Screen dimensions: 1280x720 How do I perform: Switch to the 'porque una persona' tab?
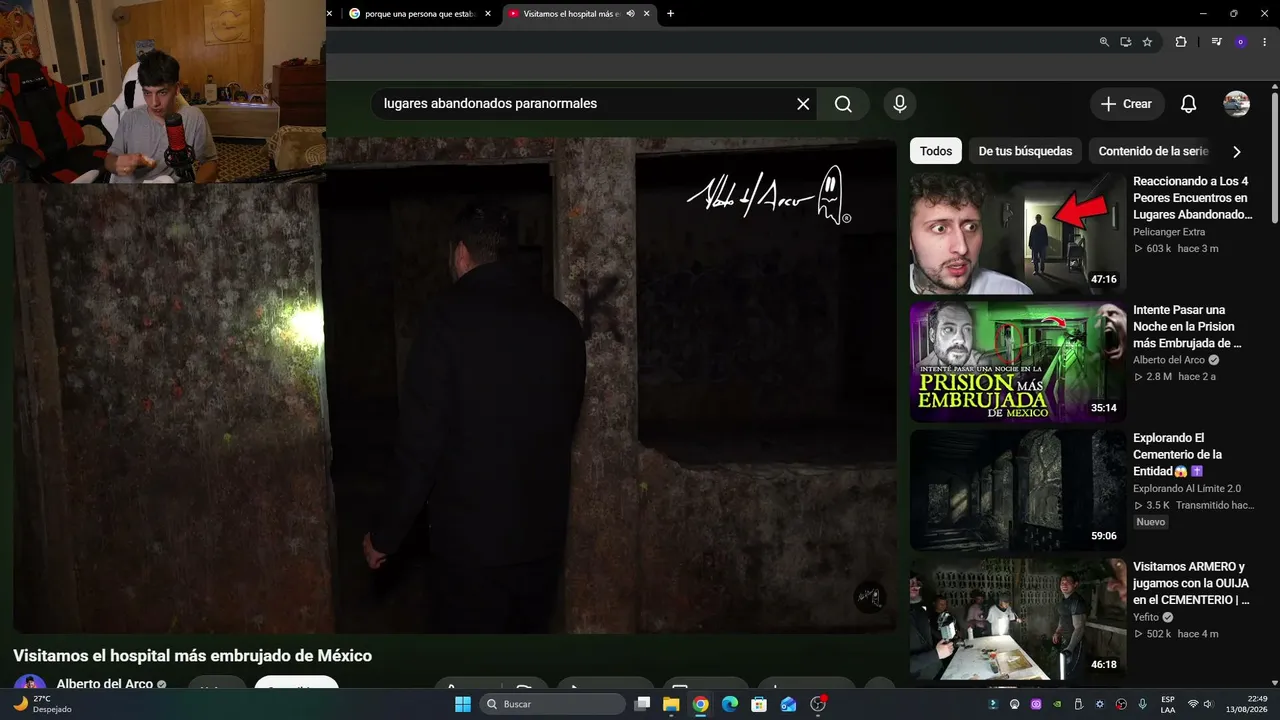tap(418, 13)
